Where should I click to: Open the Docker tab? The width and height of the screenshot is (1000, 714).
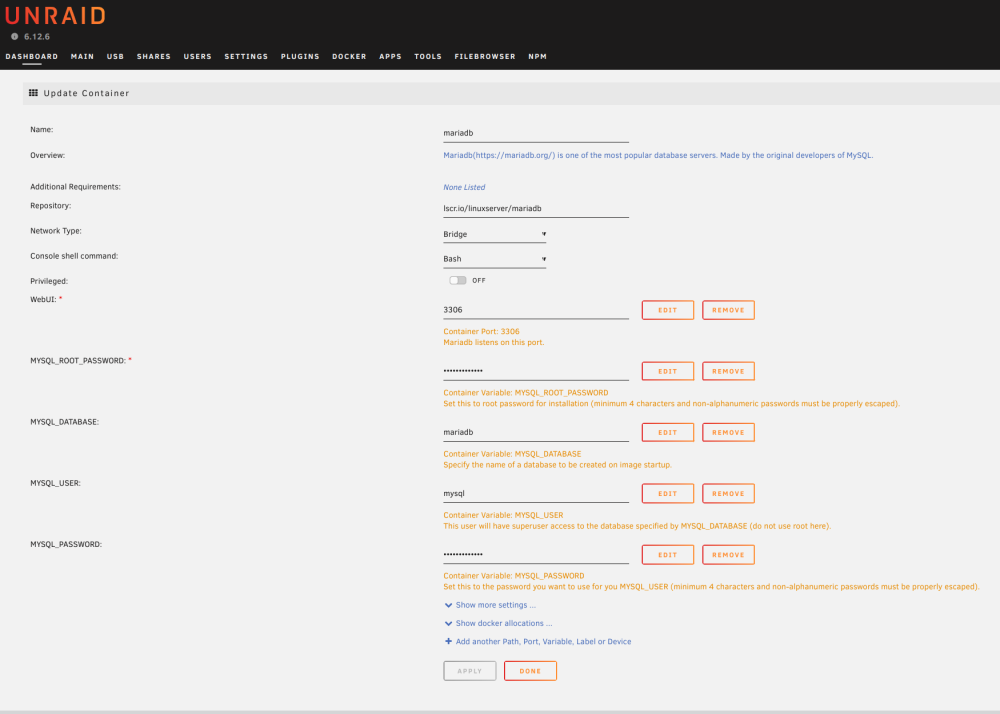coord(349,57)
